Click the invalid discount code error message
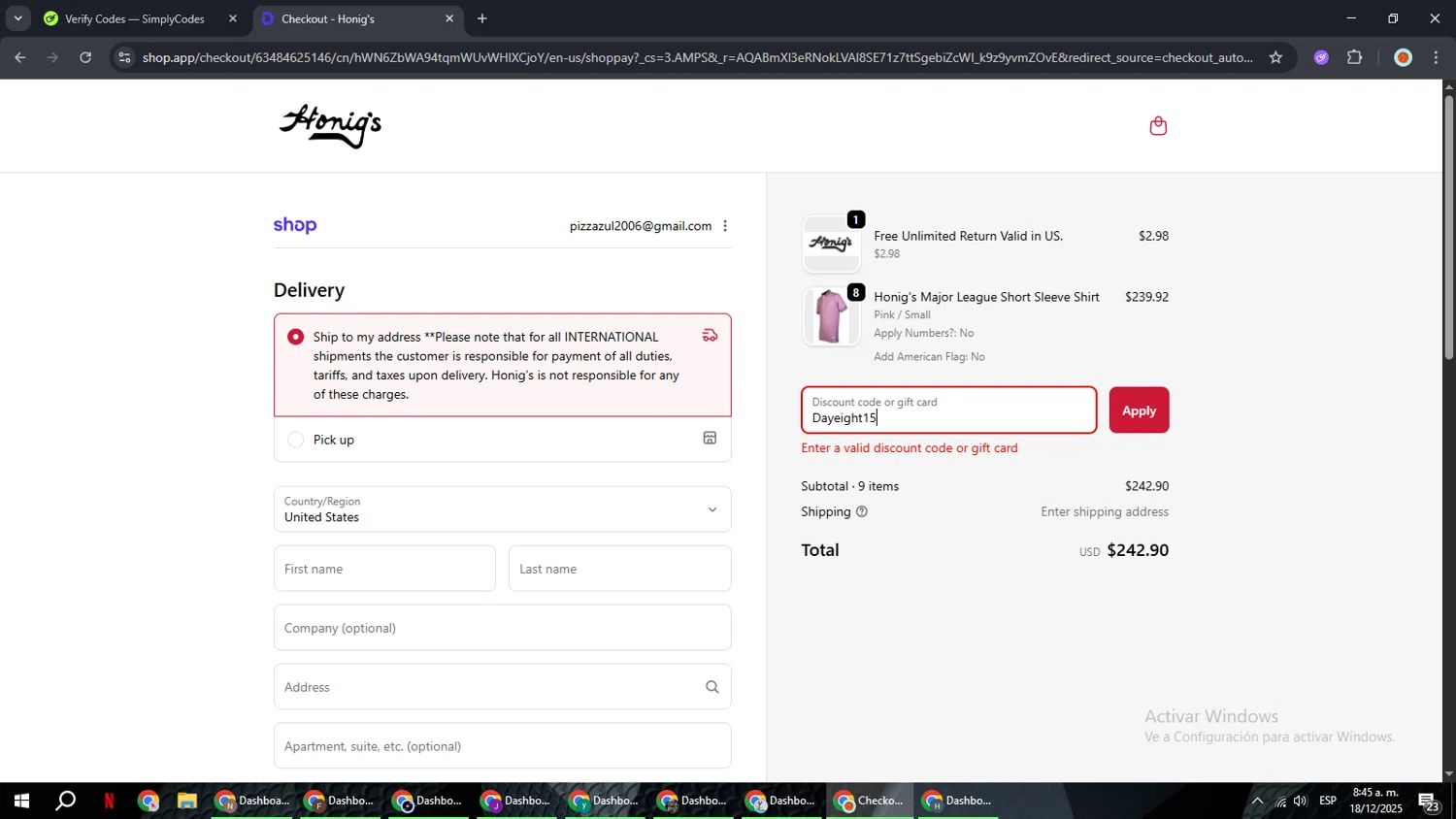This screenshot has height=819, width=1456. (x=910, y=448)
